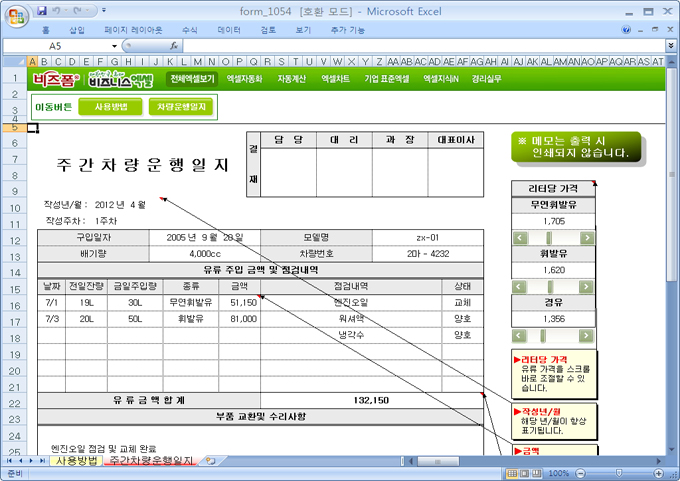Open the Excel help question mark icon

tap(626, 29)
